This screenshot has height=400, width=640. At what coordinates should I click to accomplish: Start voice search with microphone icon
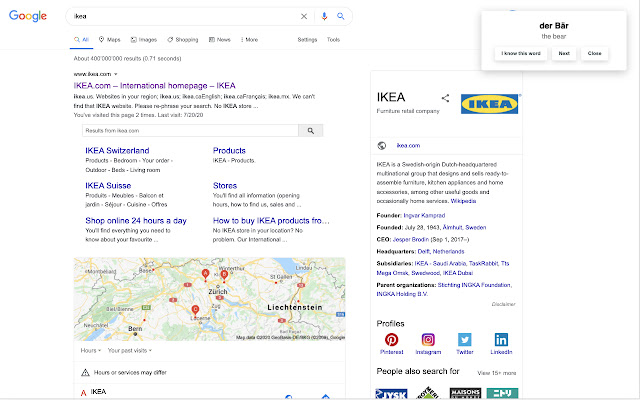[x=324, y=16]
